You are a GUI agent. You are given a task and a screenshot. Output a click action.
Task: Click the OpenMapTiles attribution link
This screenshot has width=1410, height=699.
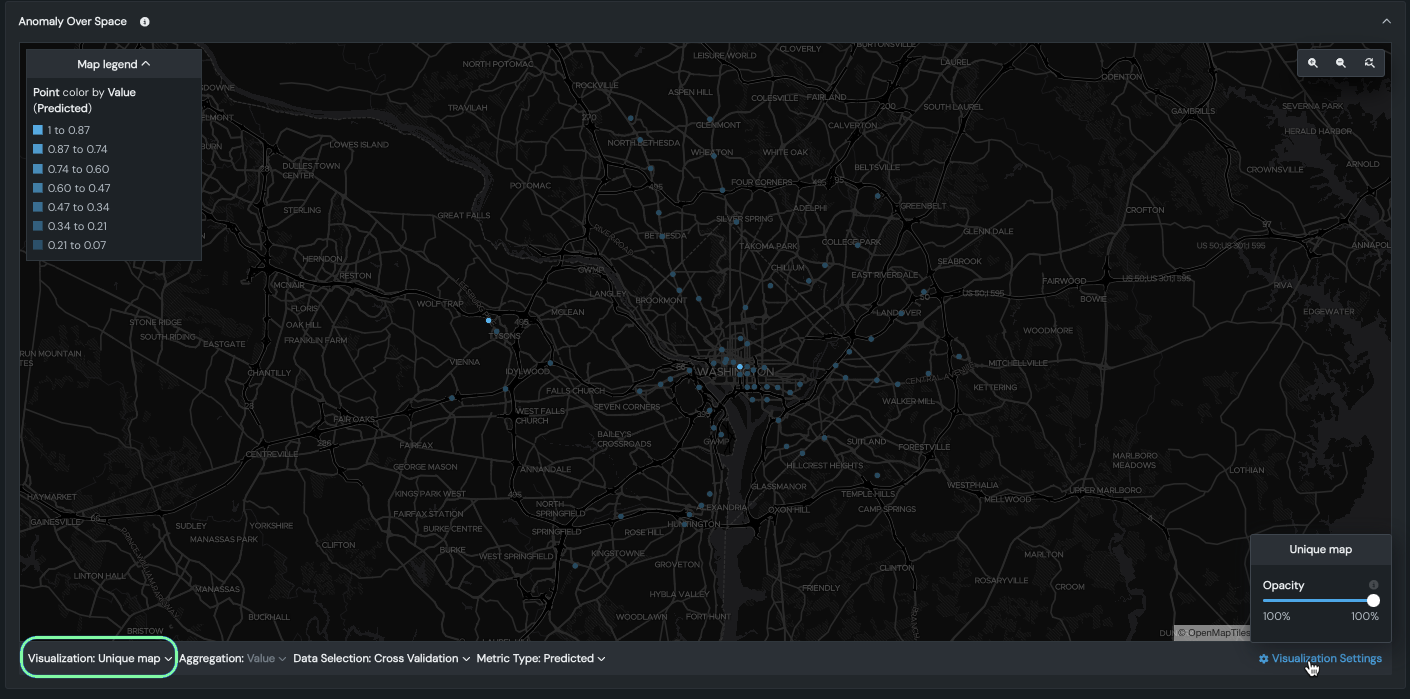(x=1212, y=632)
